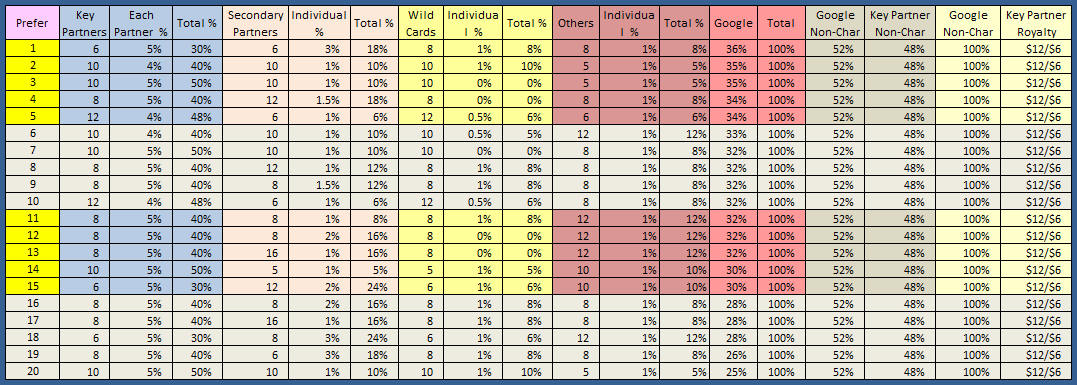
Task: Click Prefer cell numbered 11
Action: coord(32,218)
